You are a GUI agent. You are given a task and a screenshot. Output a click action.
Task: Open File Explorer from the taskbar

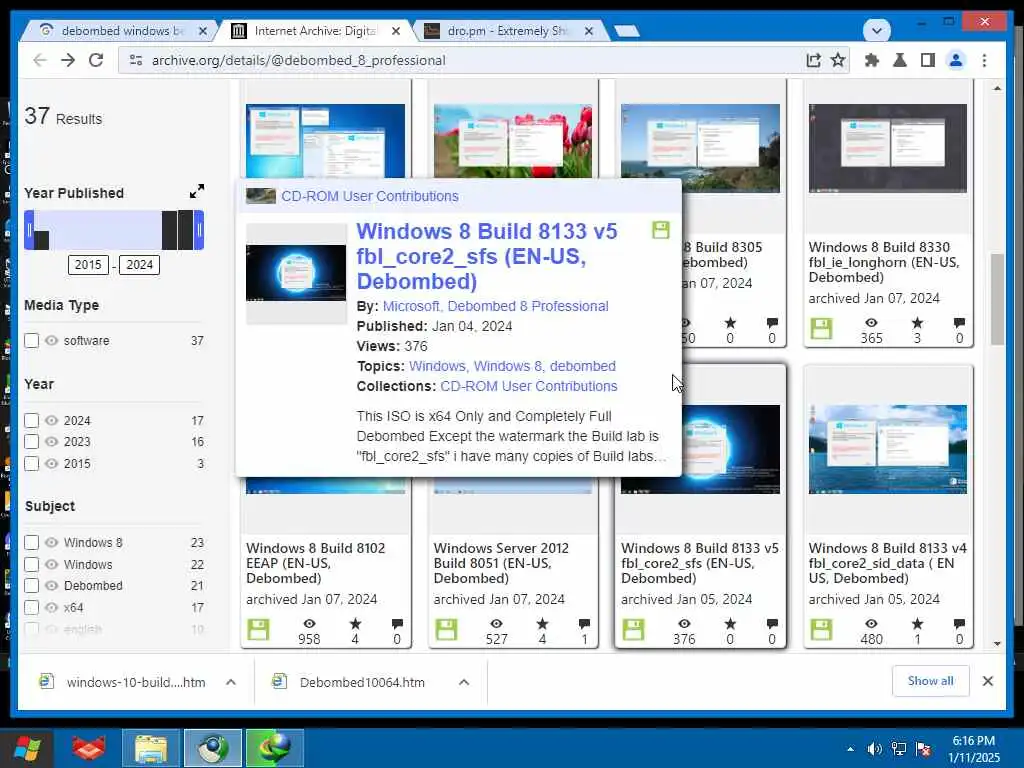click(x=151, y=748)
